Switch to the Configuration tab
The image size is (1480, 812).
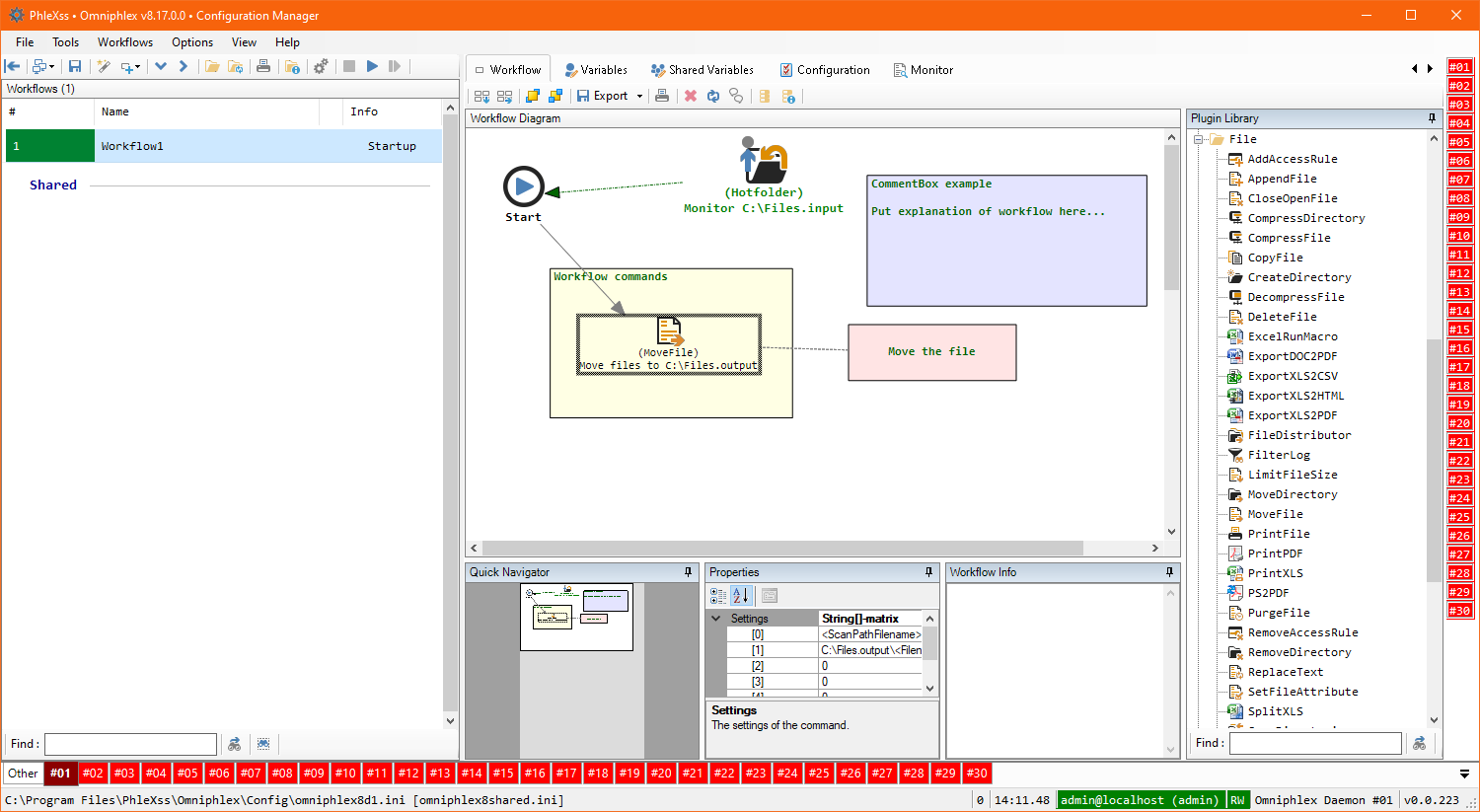[x=825, y=70]
